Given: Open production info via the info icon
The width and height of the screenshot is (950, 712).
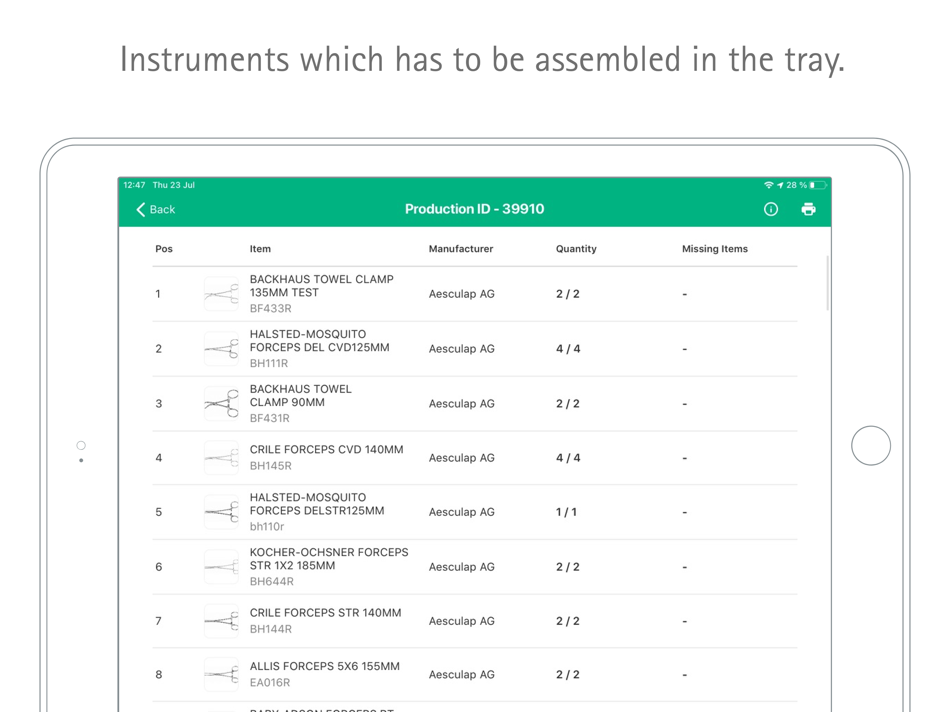Looking at the screenshot, I should (770, 209).
